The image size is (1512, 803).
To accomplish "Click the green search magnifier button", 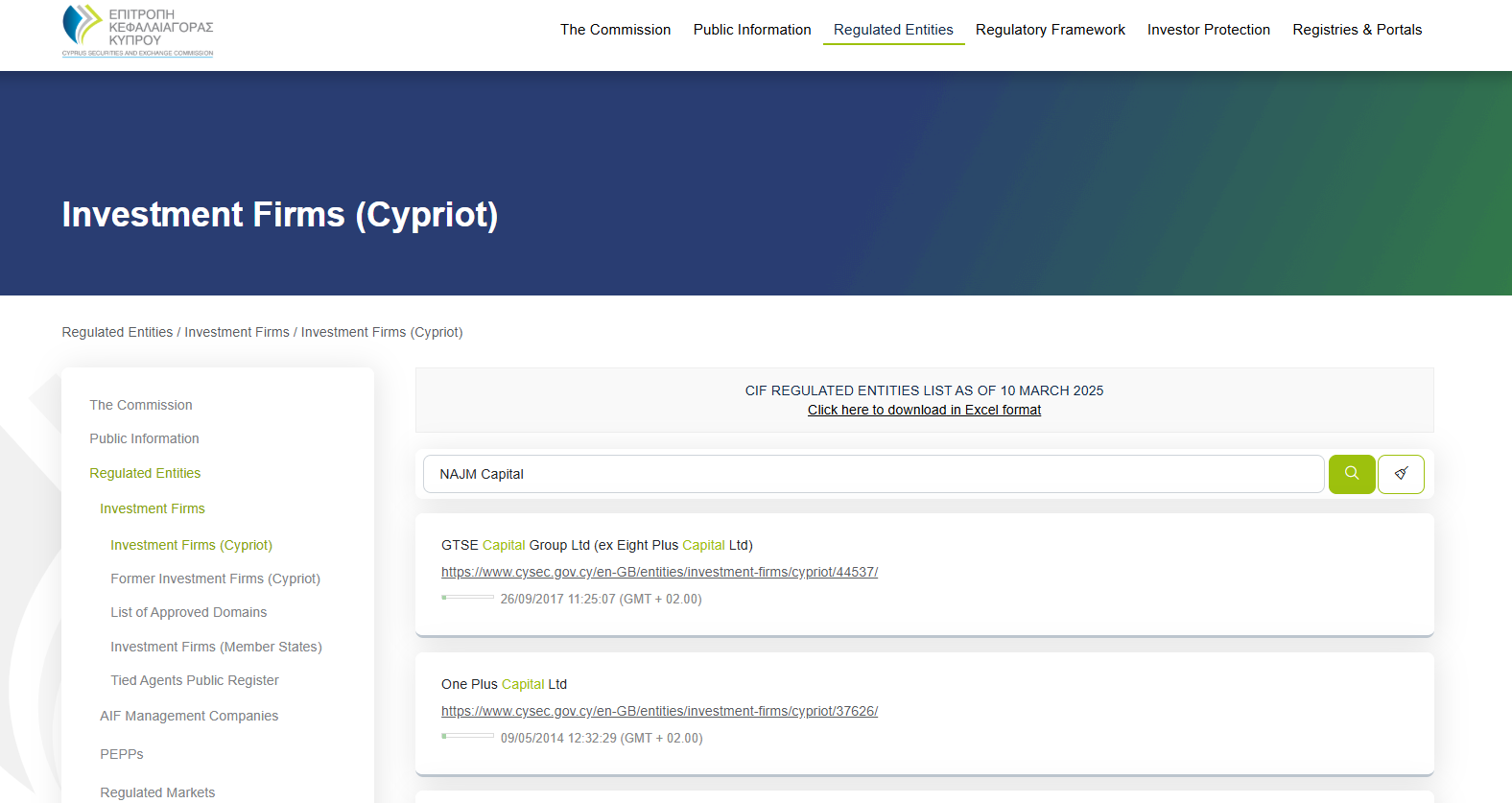I will coord(1351,474).
